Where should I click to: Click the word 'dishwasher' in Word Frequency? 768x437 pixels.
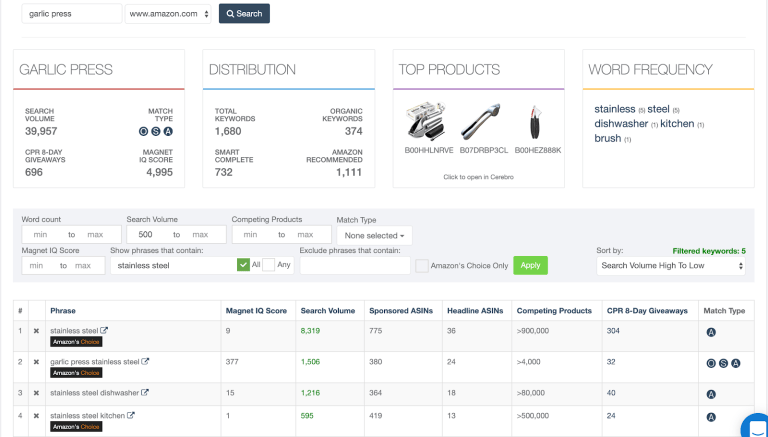coord(621,123)
